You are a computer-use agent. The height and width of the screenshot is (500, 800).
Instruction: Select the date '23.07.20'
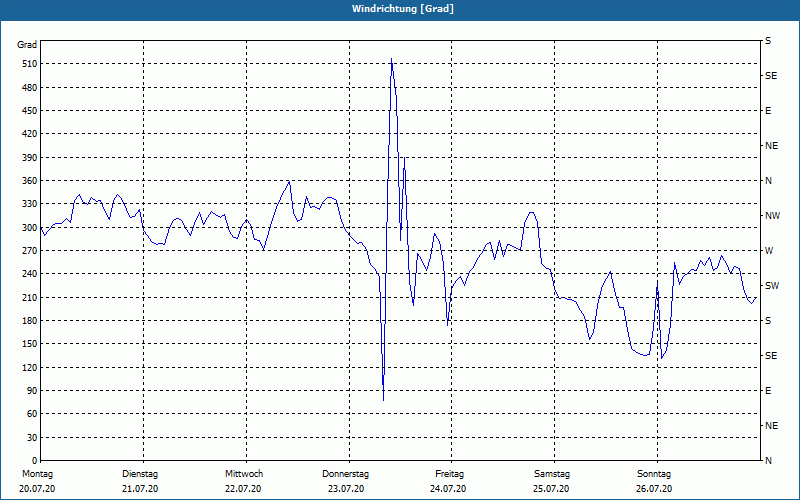click(346, 489)
